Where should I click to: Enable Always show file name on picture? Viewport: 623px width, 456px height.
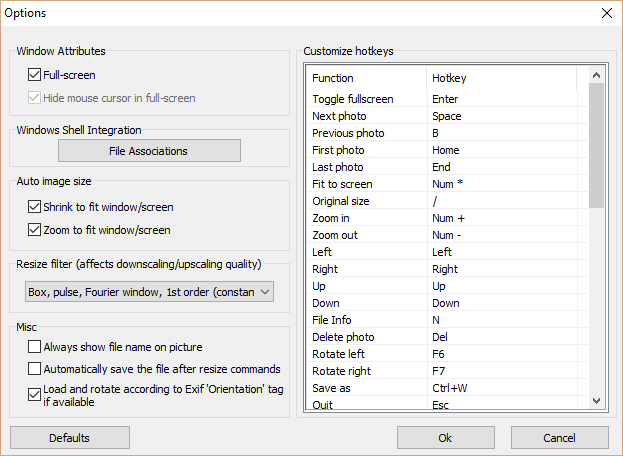(x=36, y=347)
